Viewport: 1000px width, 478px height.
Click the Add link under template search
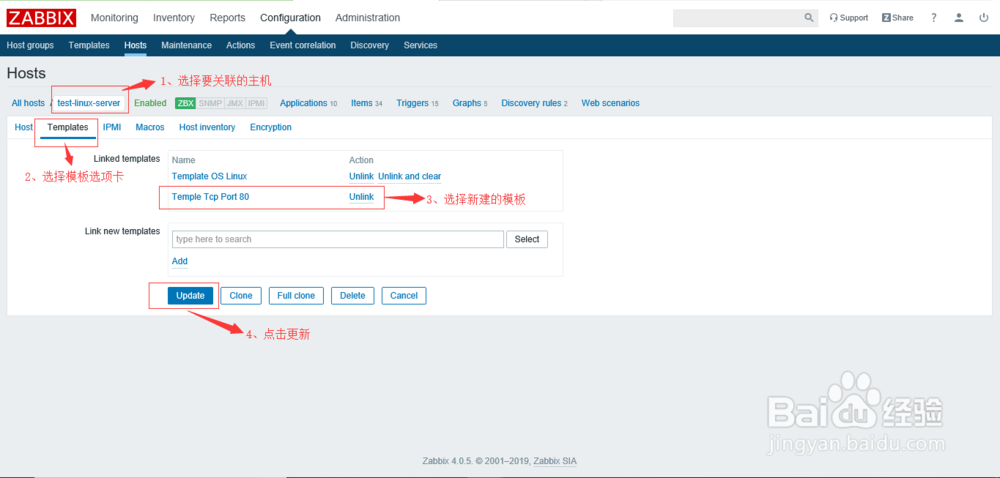pos(180,261)
